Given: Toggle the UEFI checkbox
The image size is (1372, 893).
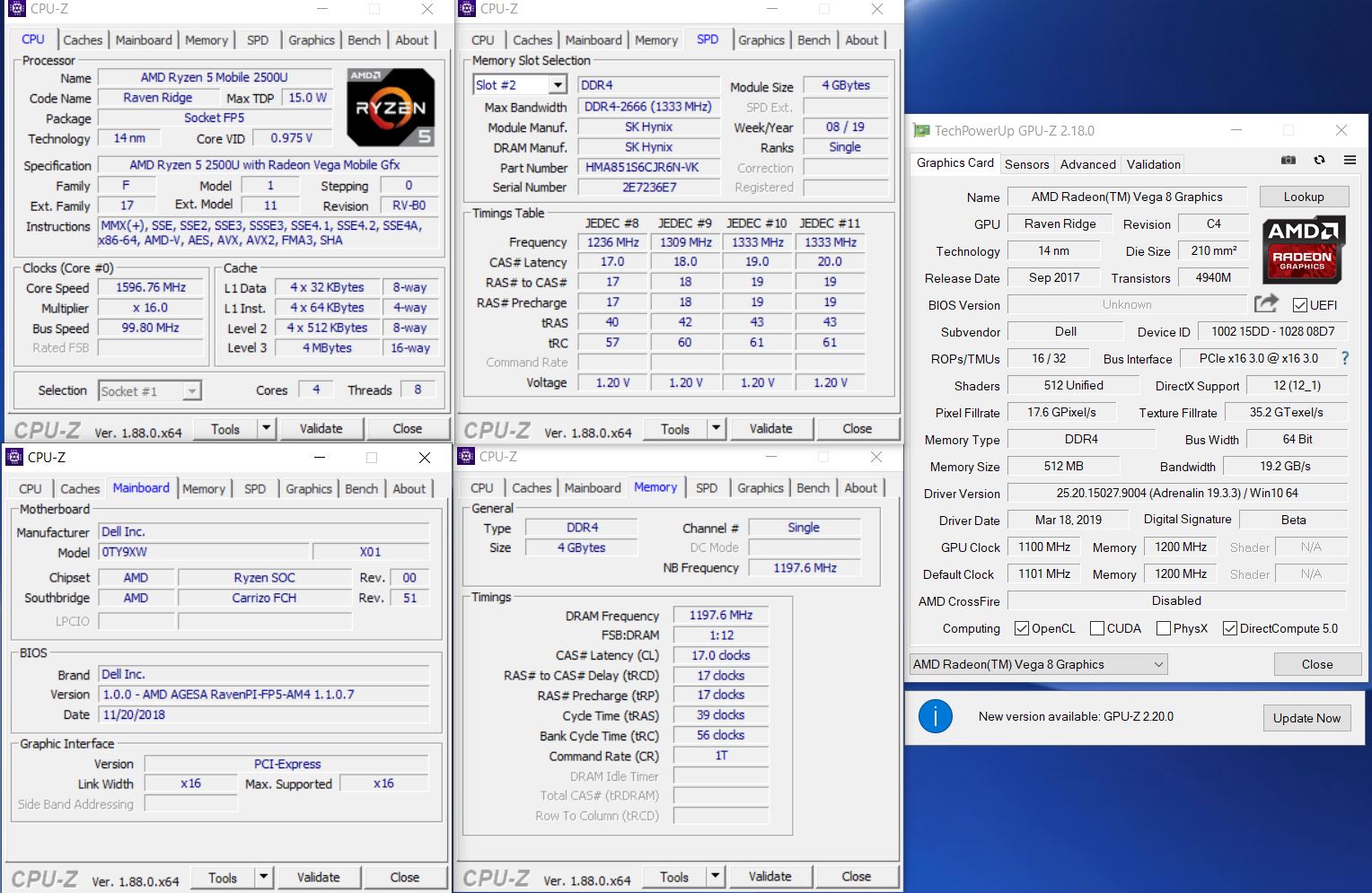Looking at the screenshot, I should [1299, 304].
